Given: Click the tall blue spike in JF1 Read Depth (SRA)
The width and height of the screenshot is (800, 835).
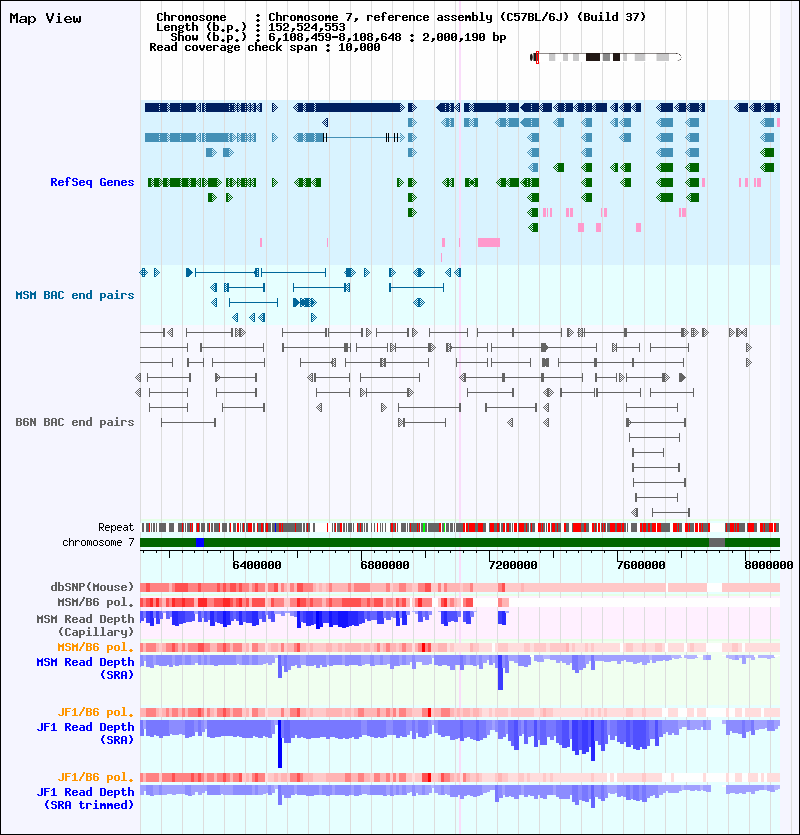Looking at the screenshot, I should tap(280, 744).
